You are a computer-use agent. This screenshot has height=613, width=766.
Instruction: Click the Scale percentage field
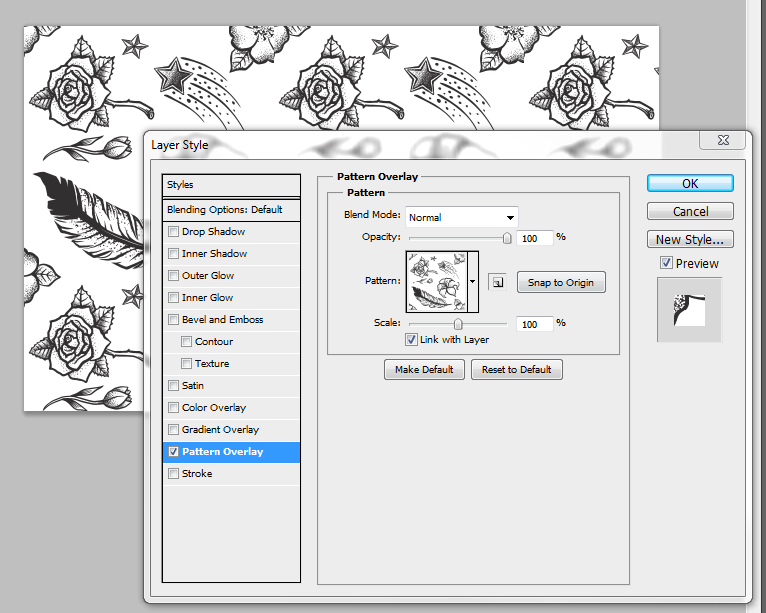tap(534, 324)
